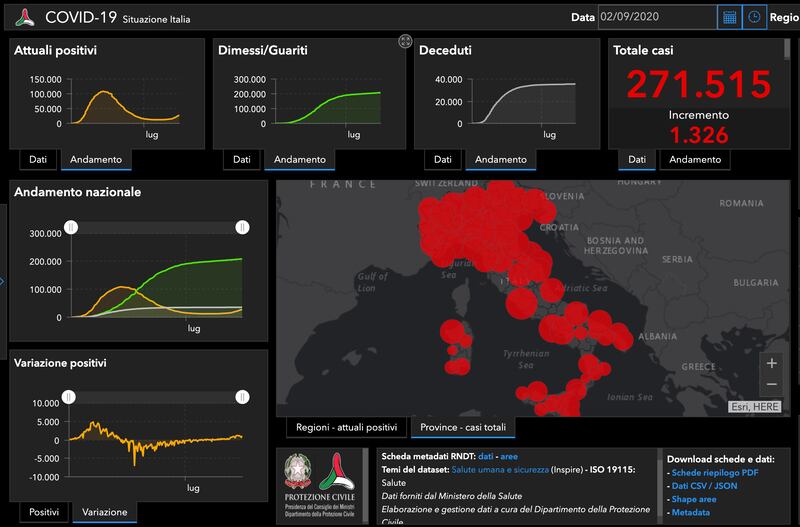Expand chart with the fullscreen icon
The image size is (800, 527).
[x=405, y=41]
